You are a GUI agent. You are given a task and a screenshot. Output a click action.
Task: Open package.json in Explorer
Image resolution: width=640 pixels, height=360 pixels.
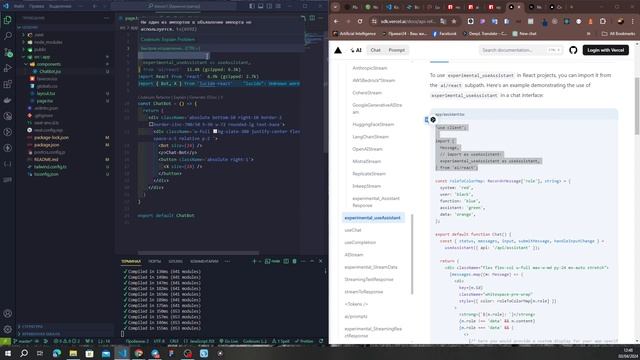coord(46,145)
